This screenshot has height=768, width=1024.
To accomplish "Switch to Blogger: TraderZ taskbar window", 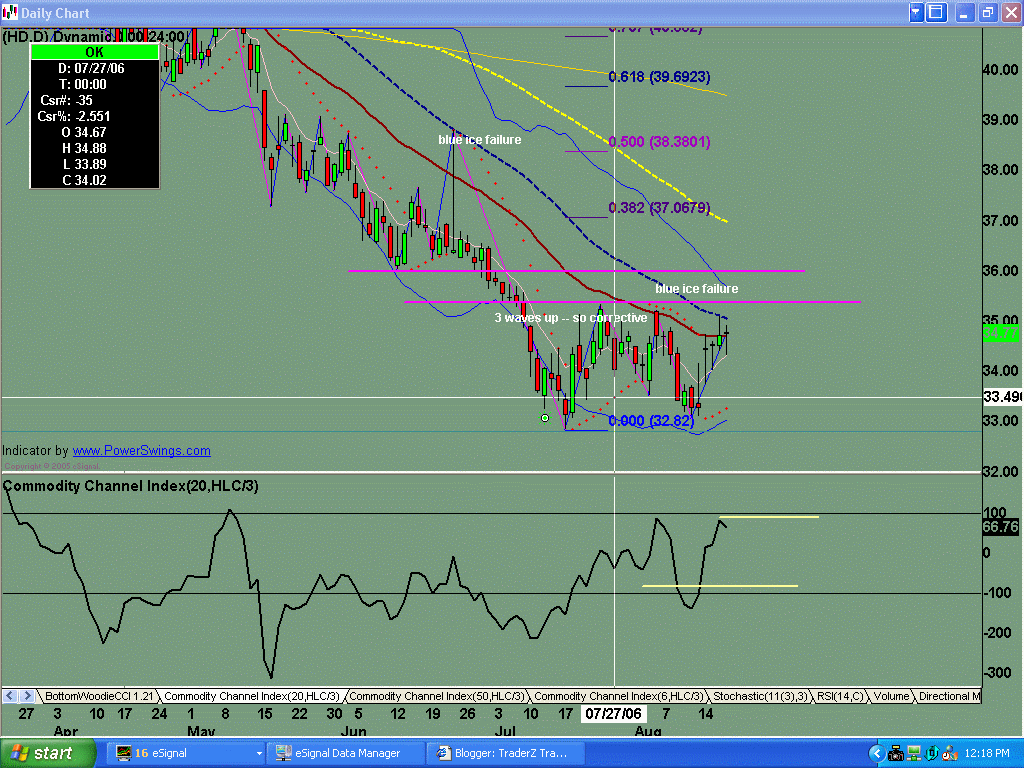I will 505,753.
